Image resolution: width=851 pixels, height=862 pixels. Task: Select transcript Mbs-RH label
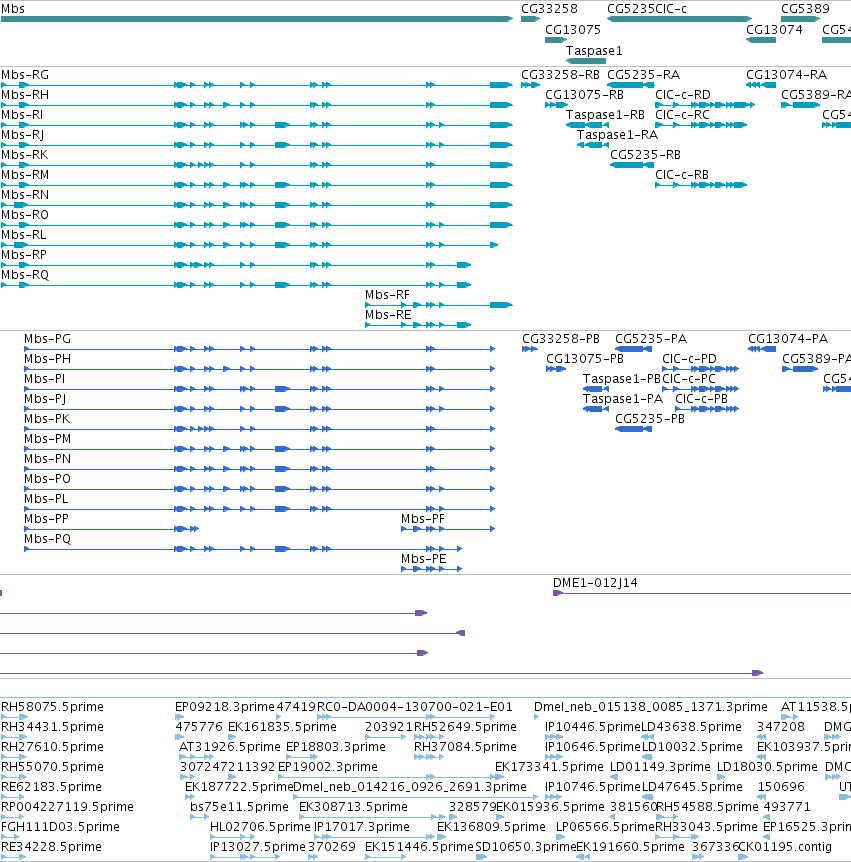25,95
